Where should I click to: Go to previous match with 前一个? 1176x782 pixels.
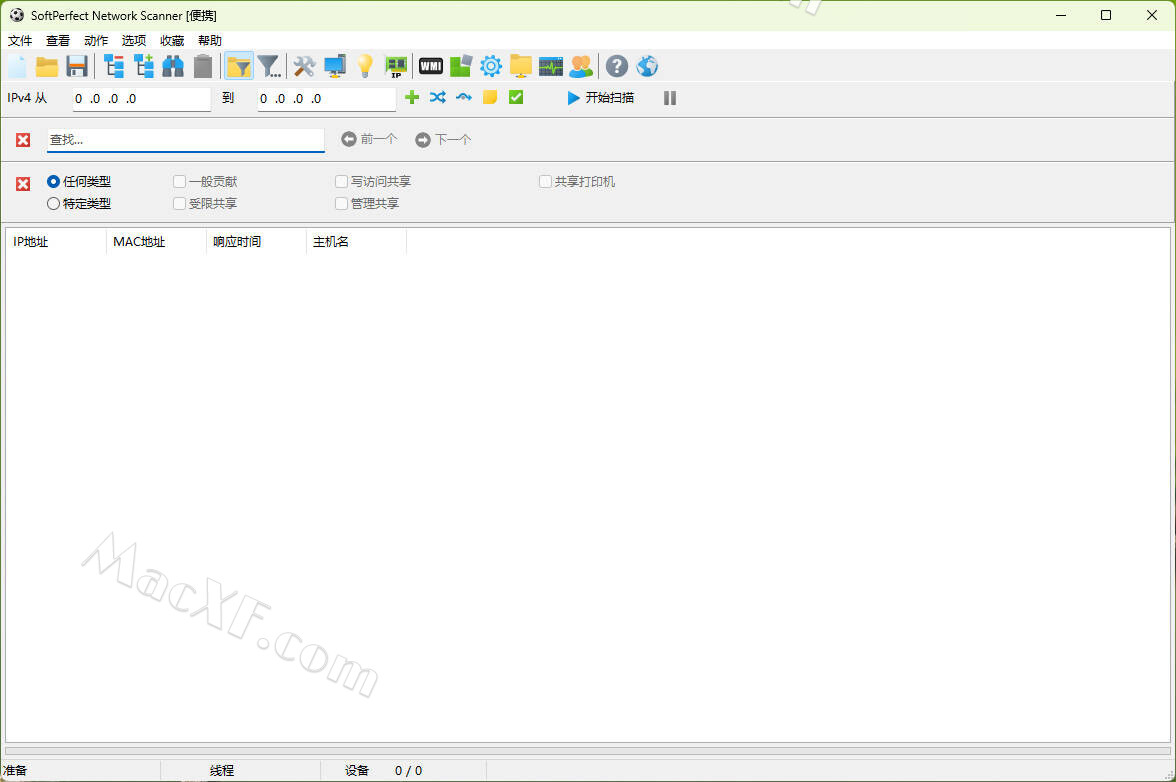pyautogui.click(x=369, y=139)
